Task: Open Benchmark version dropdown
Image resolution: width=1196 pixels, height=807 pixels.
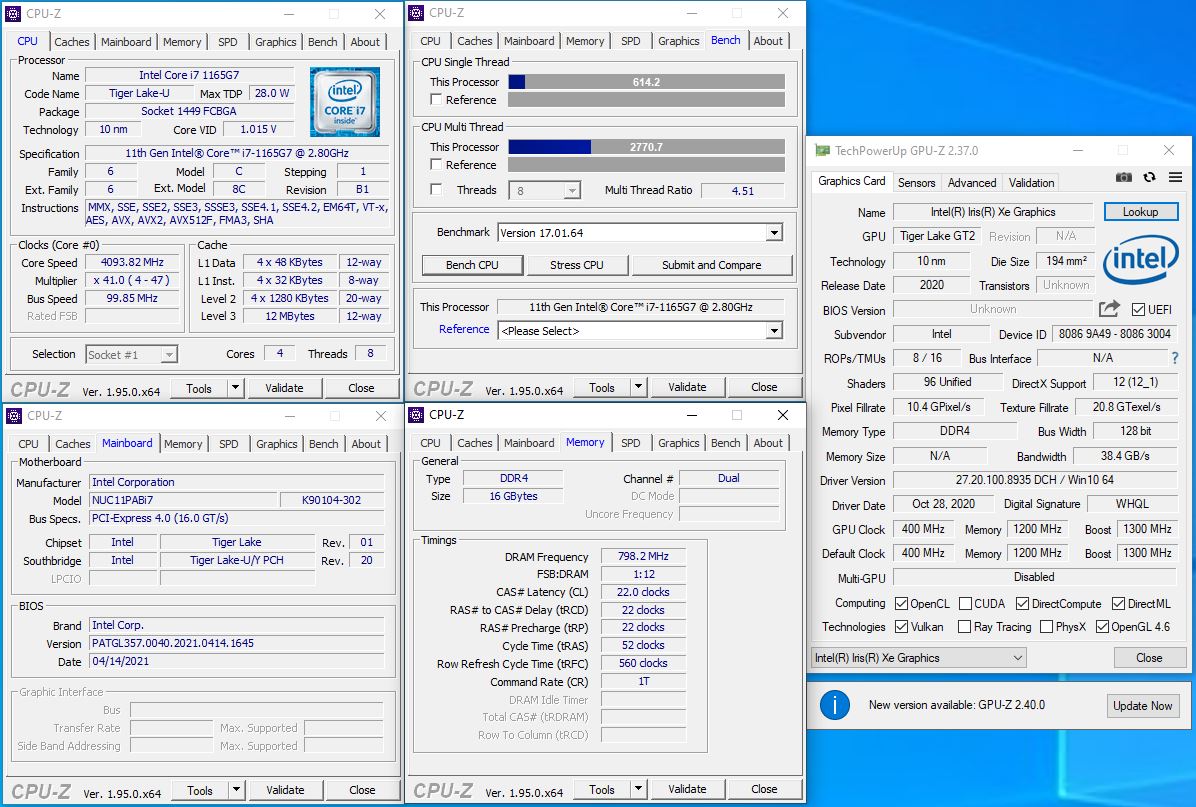Action: point(774,233)
